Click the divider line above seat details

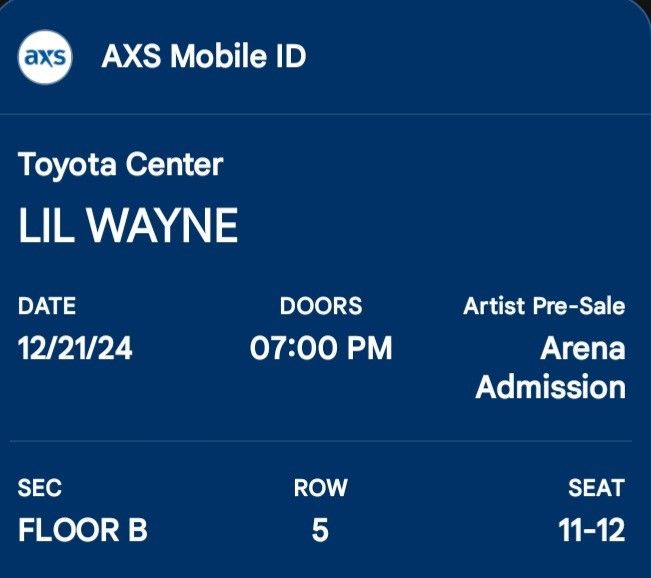tap(325, 441)
